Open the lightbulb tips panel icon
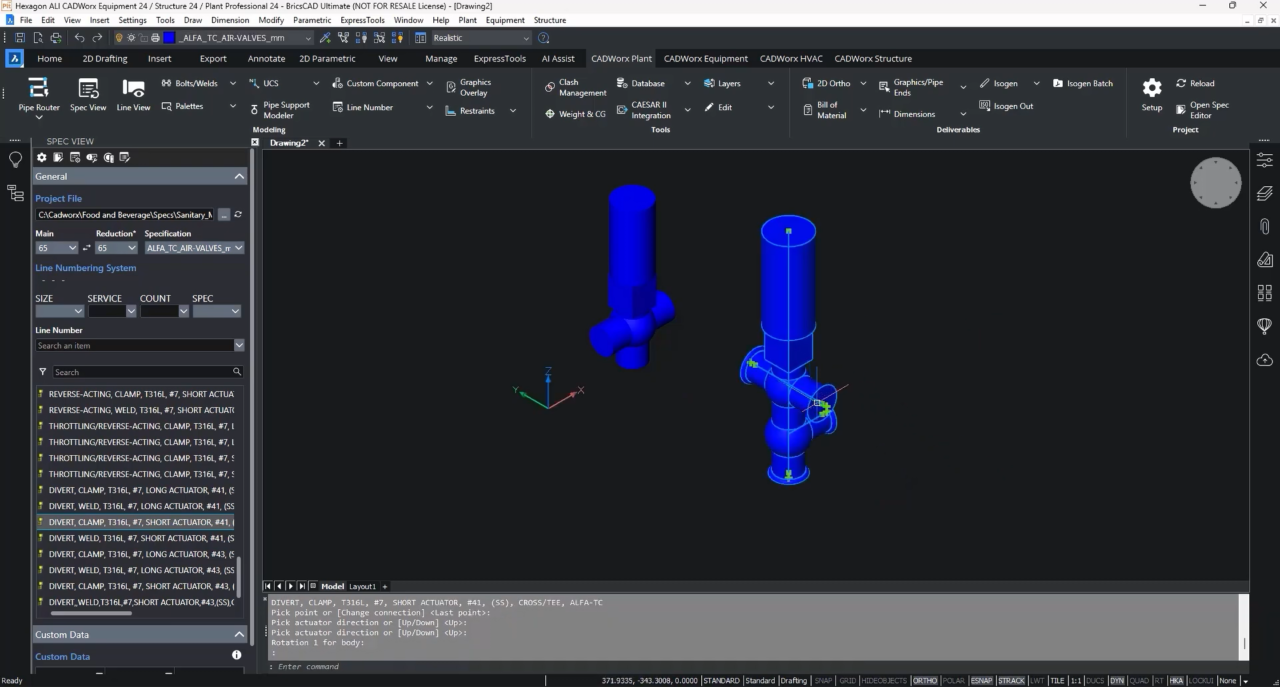This screenshot has width=1280, height=687. [15, 160]
